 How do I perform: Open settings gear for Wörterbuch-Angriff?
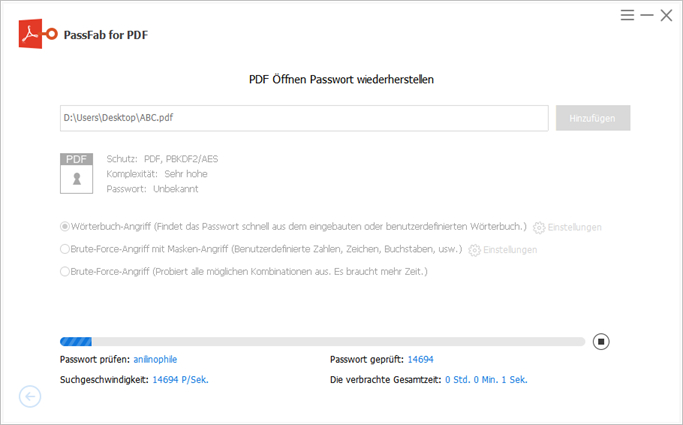(x=539, y=228)
